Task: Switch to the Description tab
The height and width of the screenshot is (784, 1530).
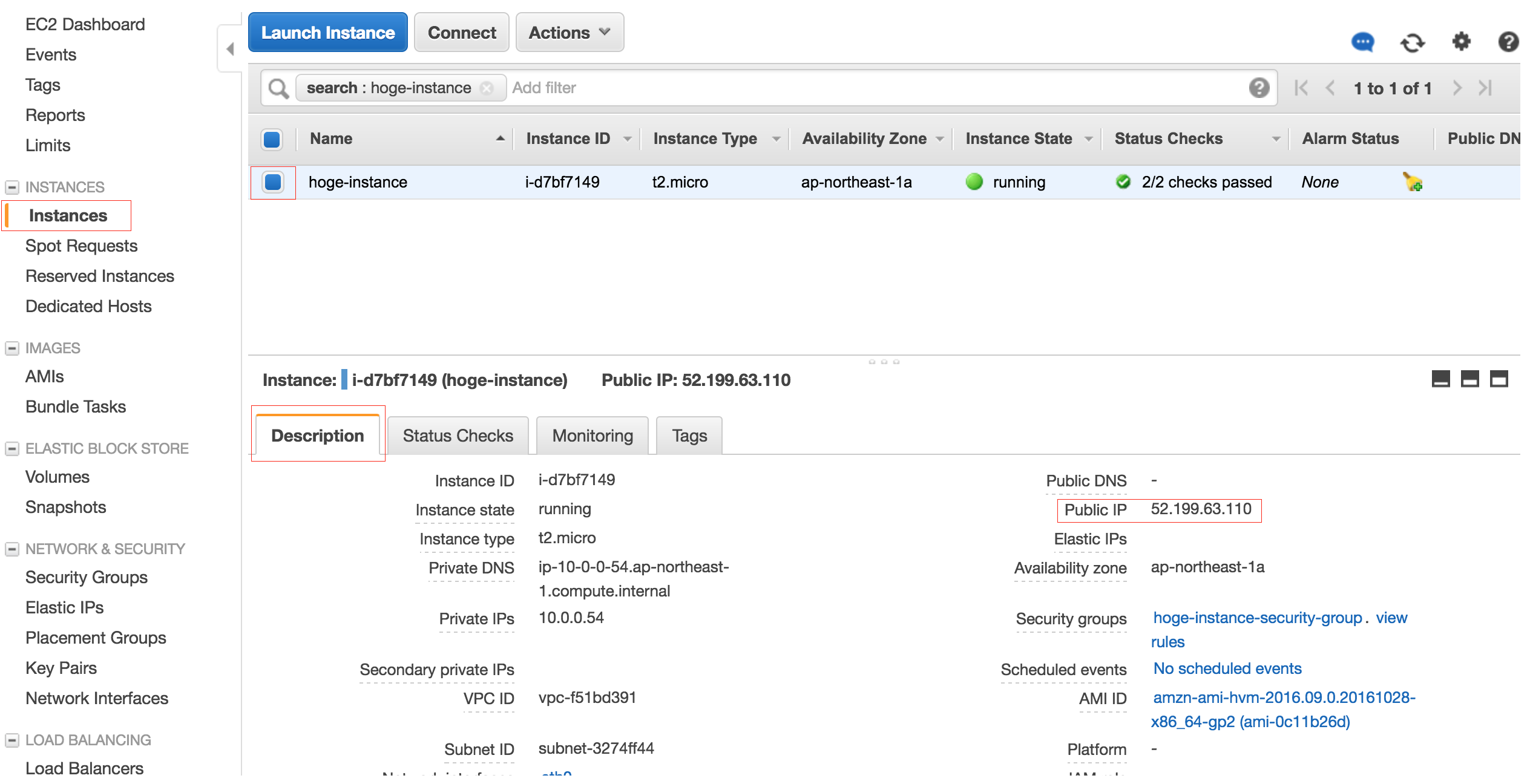Action: point(318,435)
